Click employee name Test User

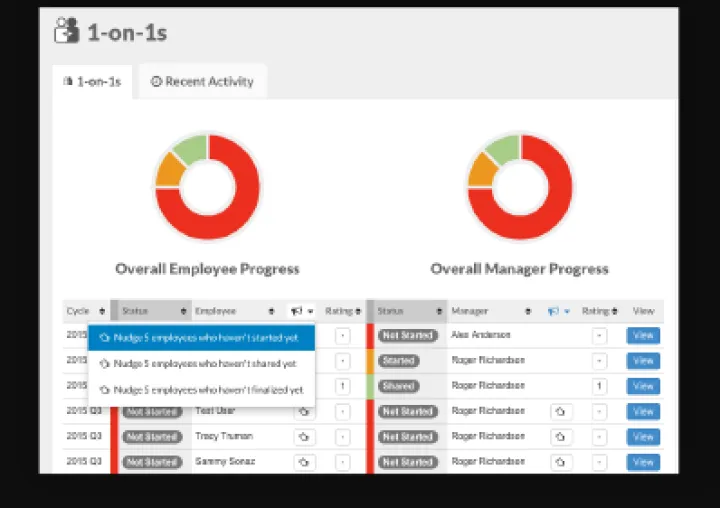215,411
